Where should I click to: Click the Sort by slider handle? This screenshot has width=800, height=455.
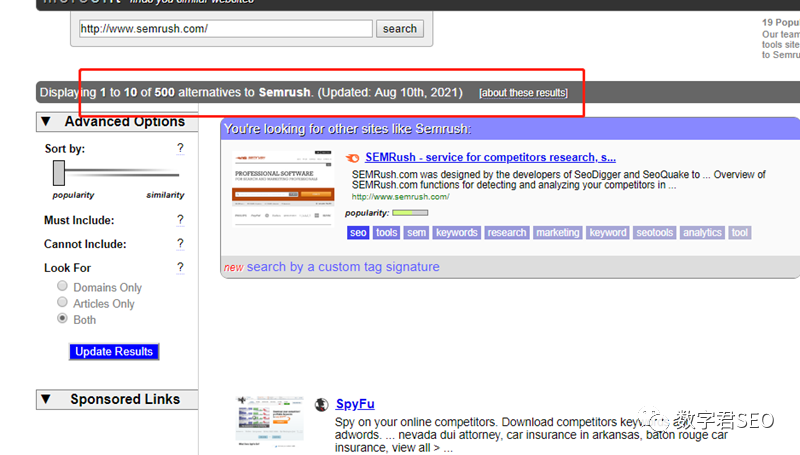point(59,173)
